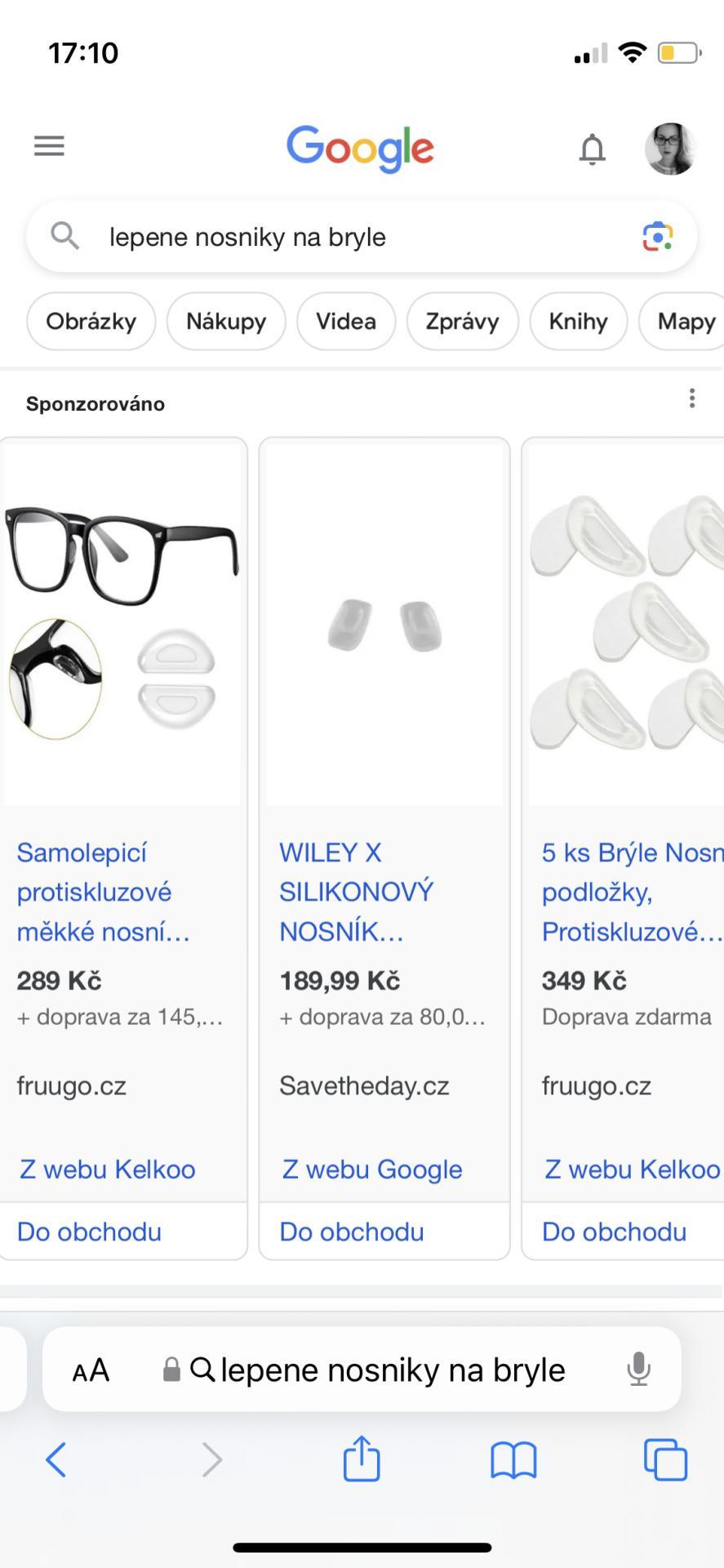The height and width of the screenshot is (1568, 724).
Task: Tap Z webu Google link
Action: pos(372,1169)
